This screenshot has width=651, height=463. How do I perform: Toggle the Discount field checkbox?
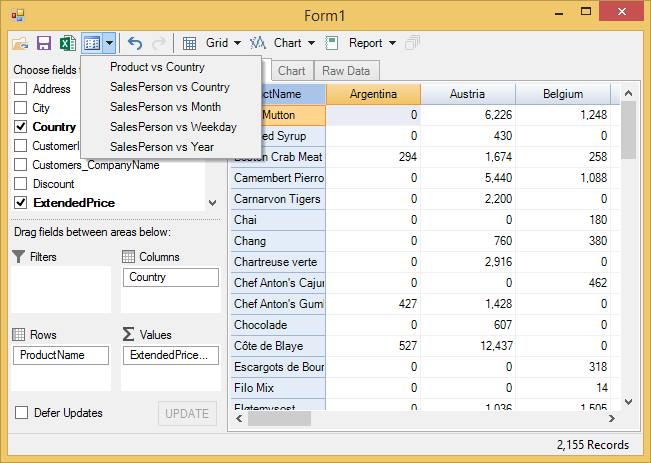(x=20, y=184)
